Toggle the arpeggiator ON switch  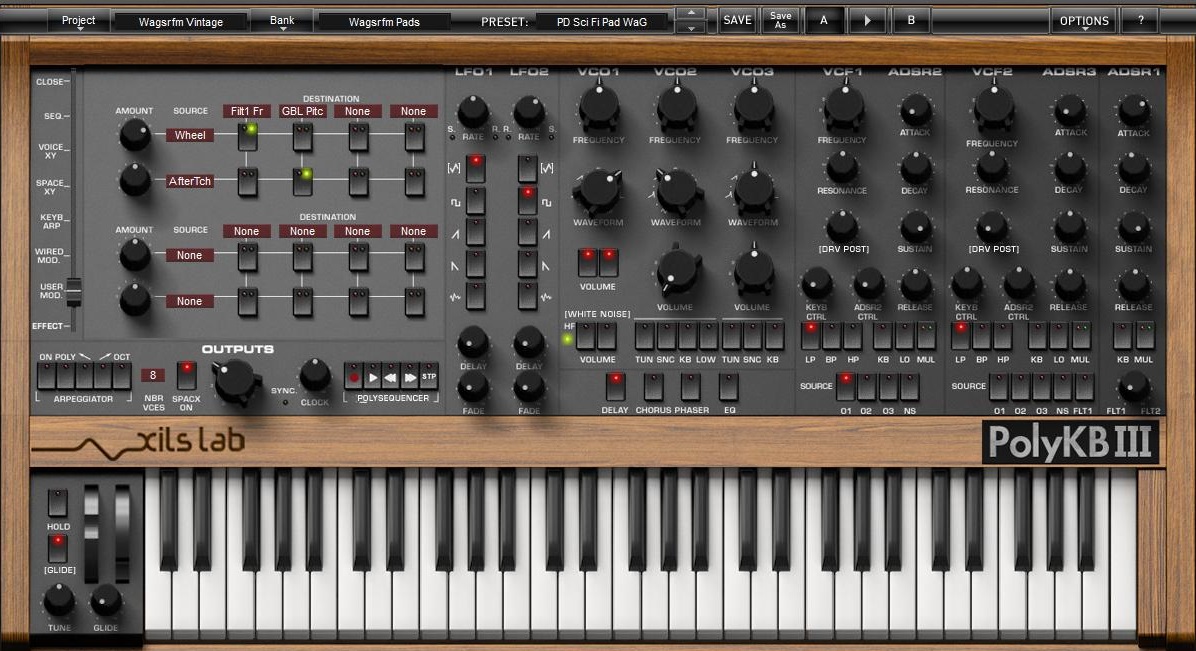47,375
